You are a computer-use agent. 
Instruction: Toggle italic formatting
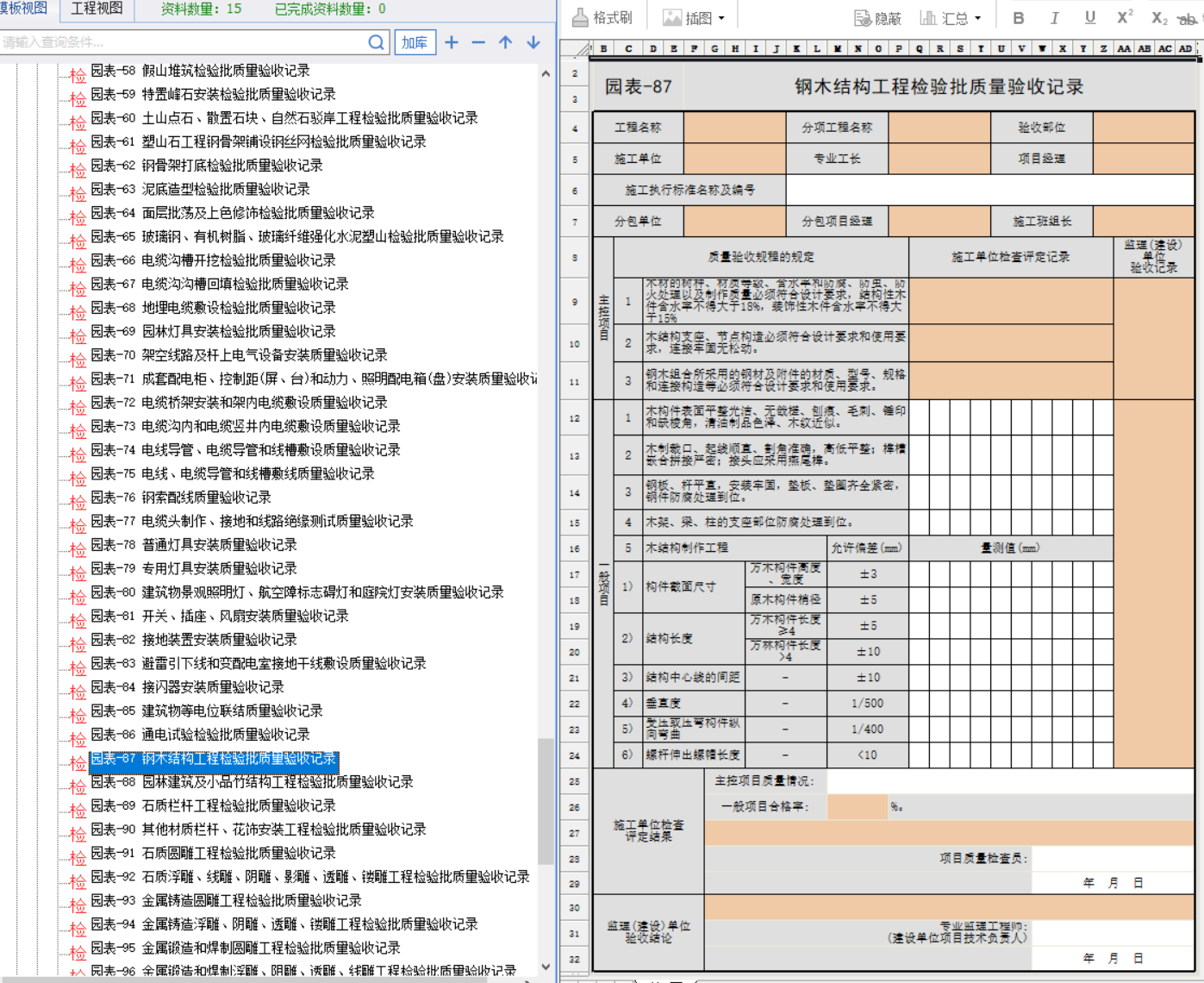pos(1054,17)
